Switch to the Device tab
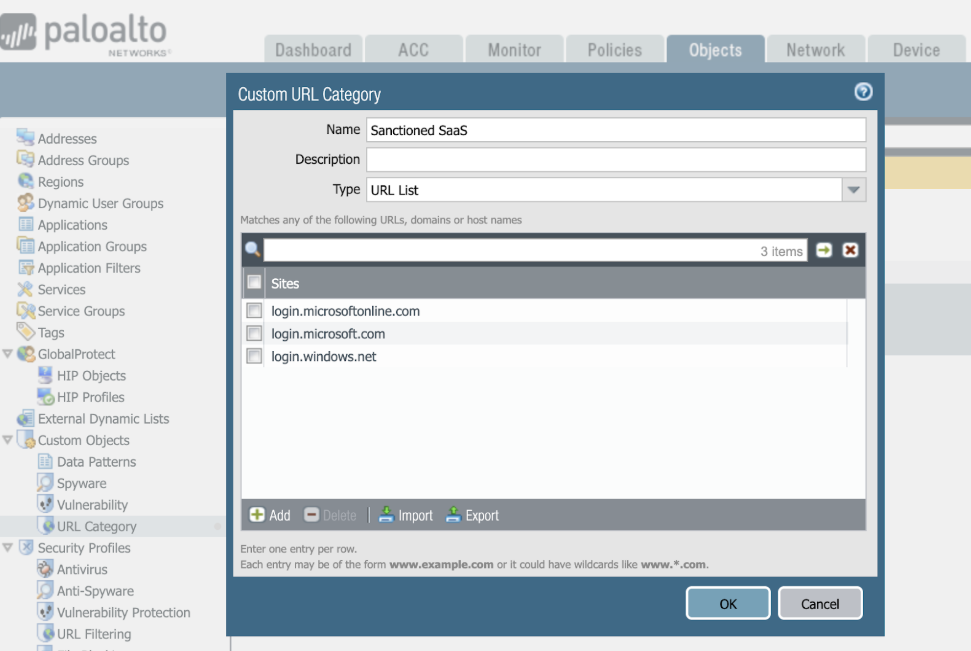Viewport: 971px width, 651px height. [x=917, y=50]
